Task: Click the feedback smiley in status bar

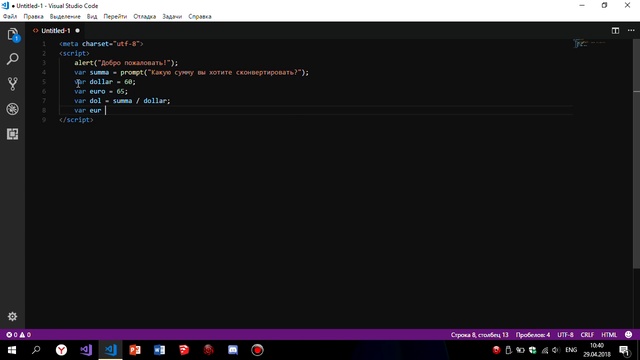Action: coord(629,335)
